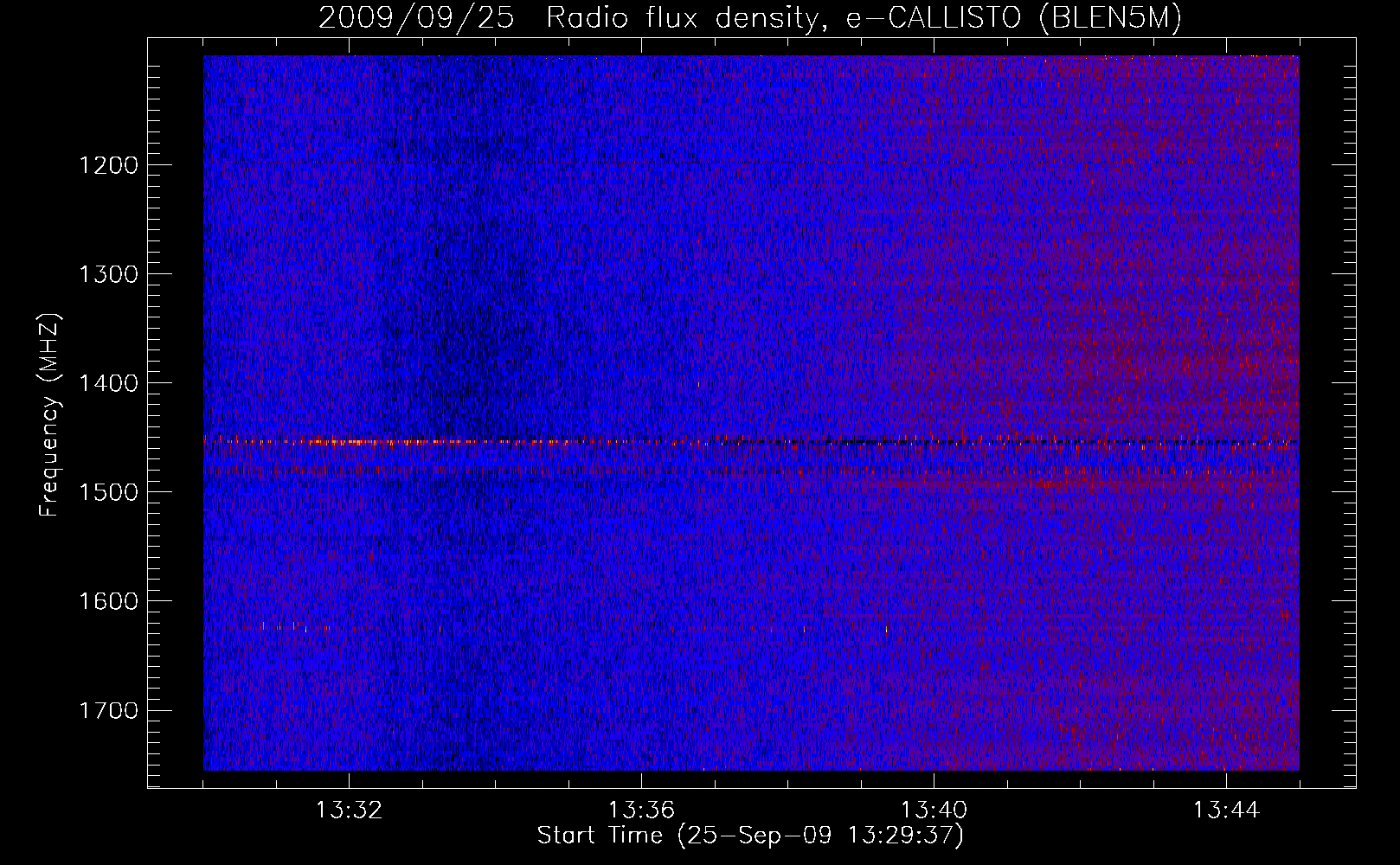Click the 1500 frequency tick label
The height and width of the screenshot is (865, 1400).
[108, 492]
